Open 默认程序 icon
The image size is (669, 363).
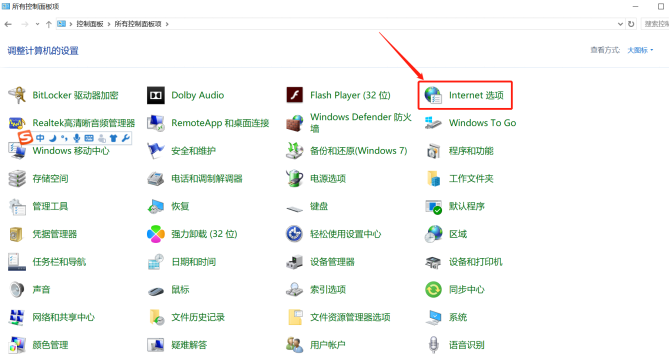433,206
